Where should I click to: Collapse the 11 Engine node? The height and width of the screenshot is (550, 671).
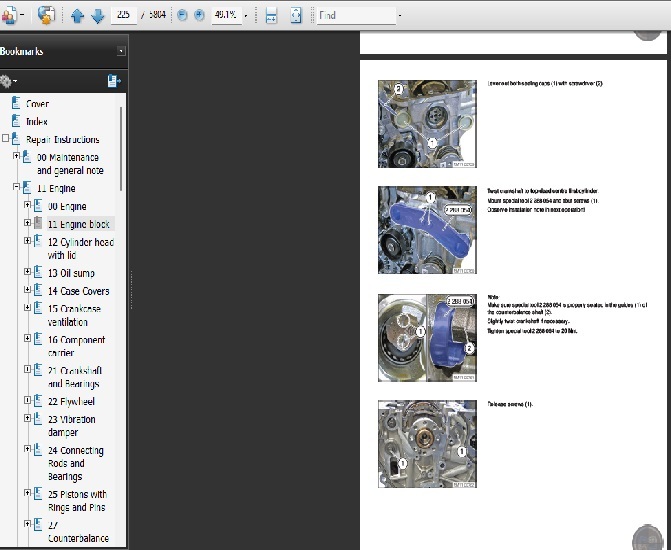[x=16, y=187]
